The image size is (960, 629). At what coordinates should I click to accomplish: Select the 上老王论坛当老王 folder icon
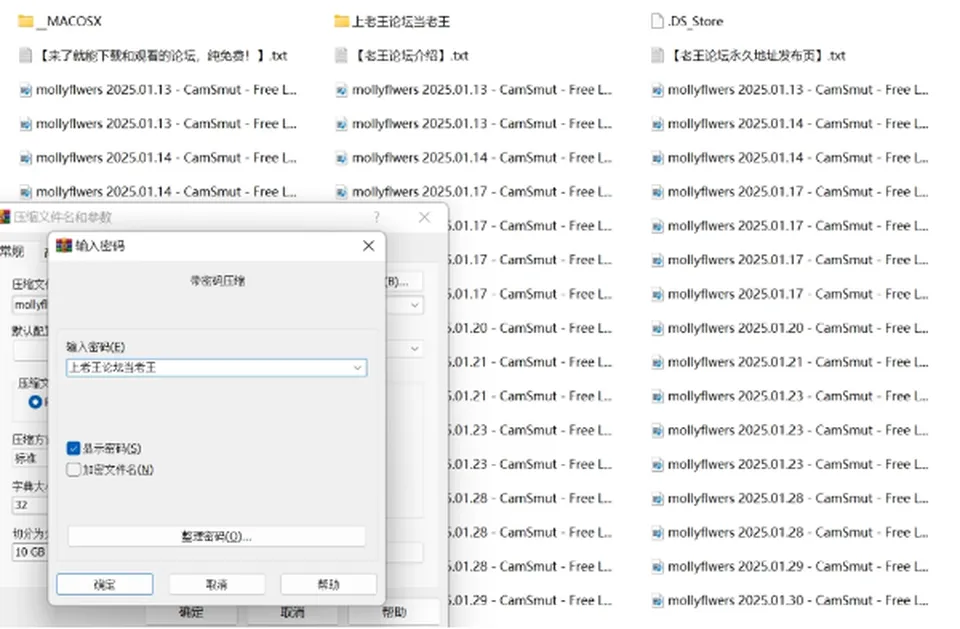pos(341,22)
